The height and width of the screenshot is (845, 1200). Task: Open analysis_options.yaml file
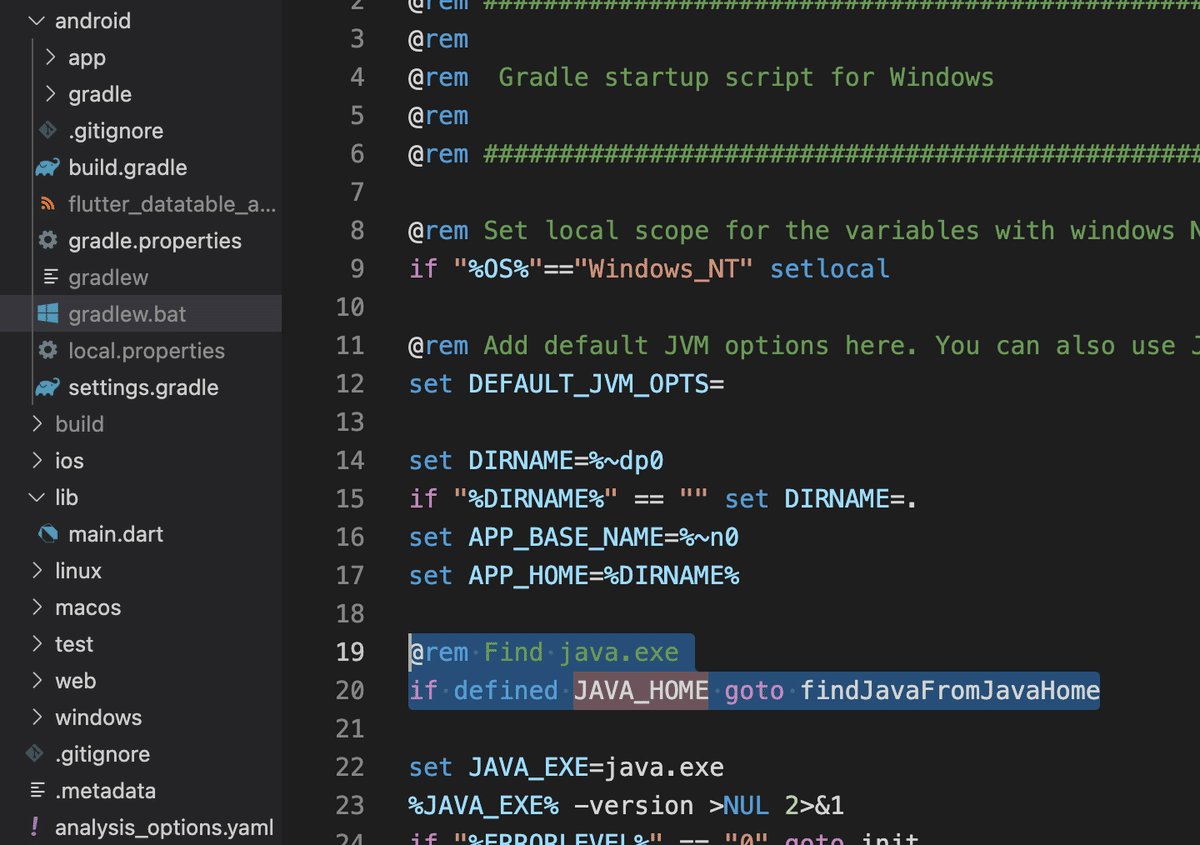pyautogui.click(x=164, y=828)
